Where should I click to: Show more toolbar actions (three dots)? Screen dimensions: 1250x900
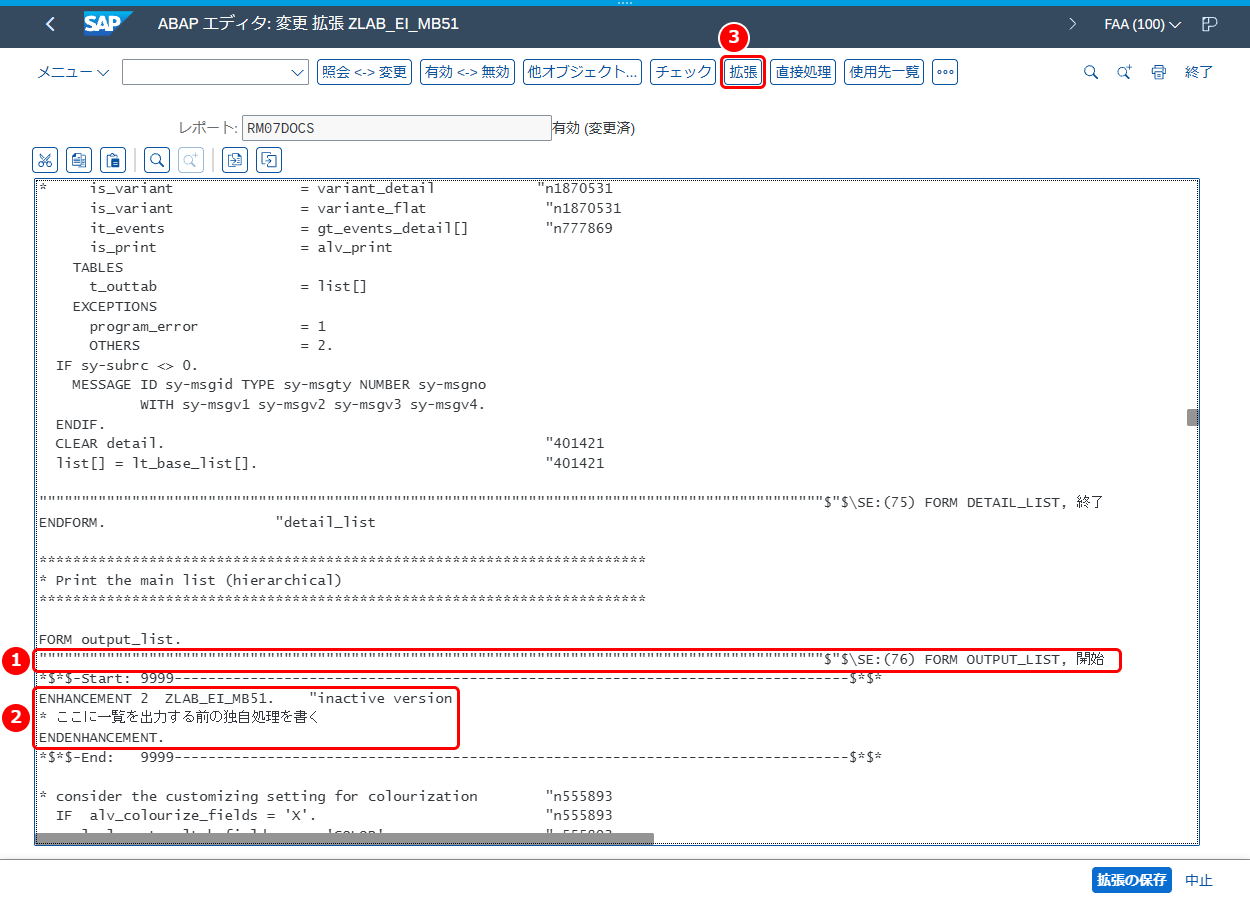(945, 72)
